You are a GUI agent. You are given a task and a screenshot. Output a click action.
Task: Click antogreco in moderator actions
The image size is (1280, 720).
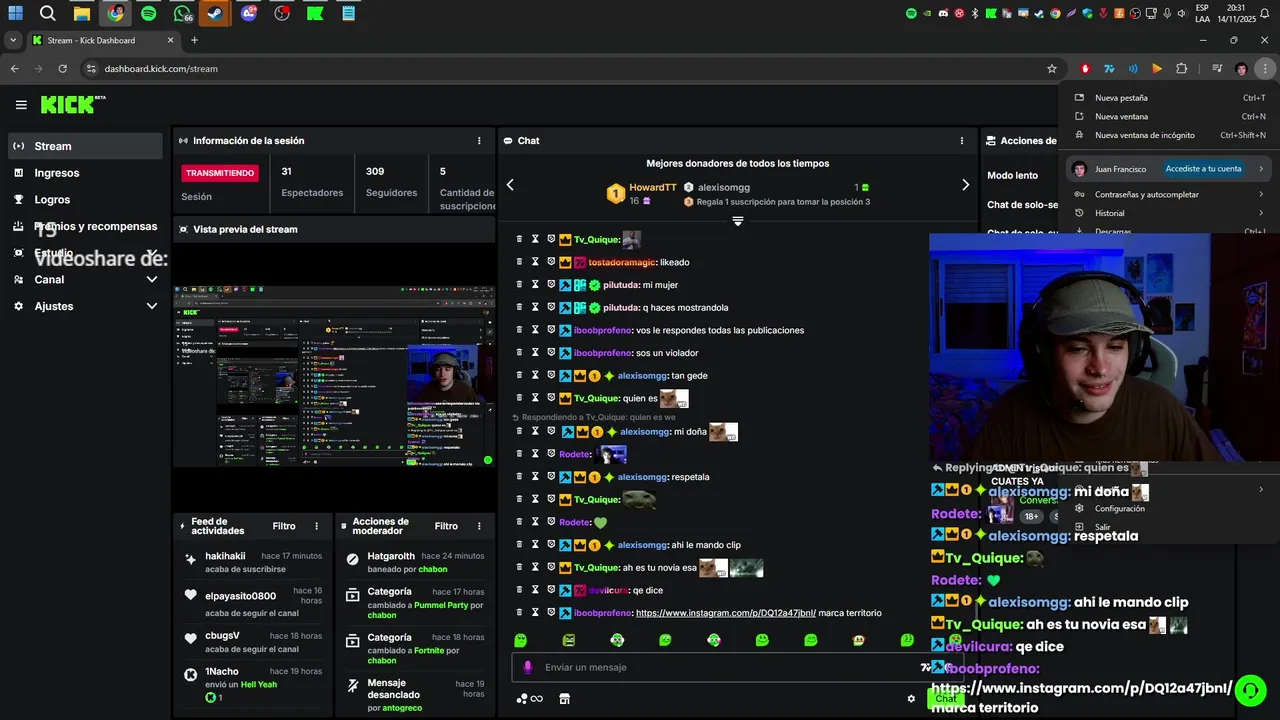point(403,708)
